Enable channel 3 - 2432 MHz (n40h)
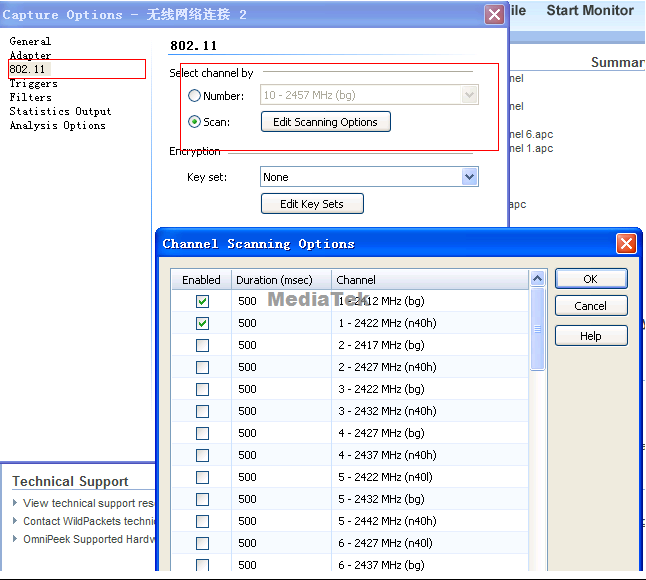 [x=202, y=411]
